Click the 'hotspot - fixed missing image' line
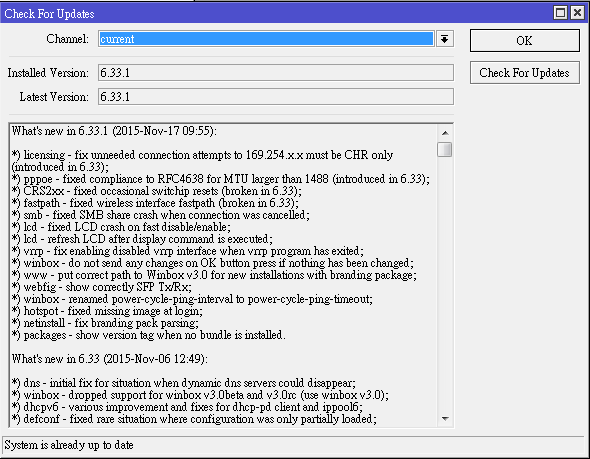The height and width of the screenshot is (459, 590). point(107,311)
